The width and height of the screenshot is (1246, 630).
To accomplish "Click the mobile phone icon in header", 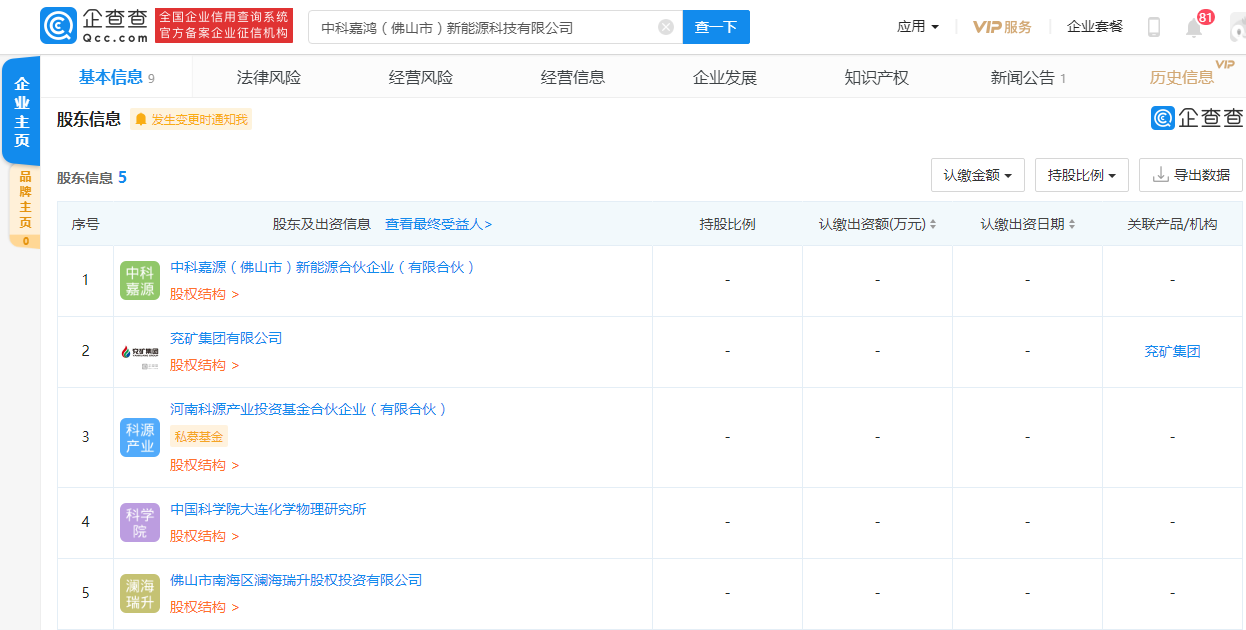I will point(1153,27).
